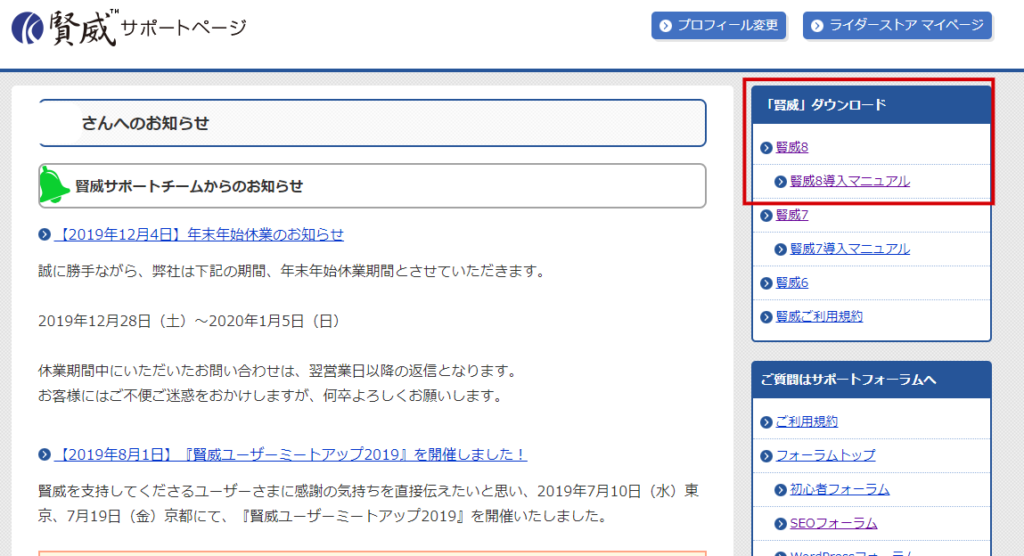
Task: Click the 2019年12月28日（土）～2020年1月5日（日） date text
Action: click(x=189, y=321)
